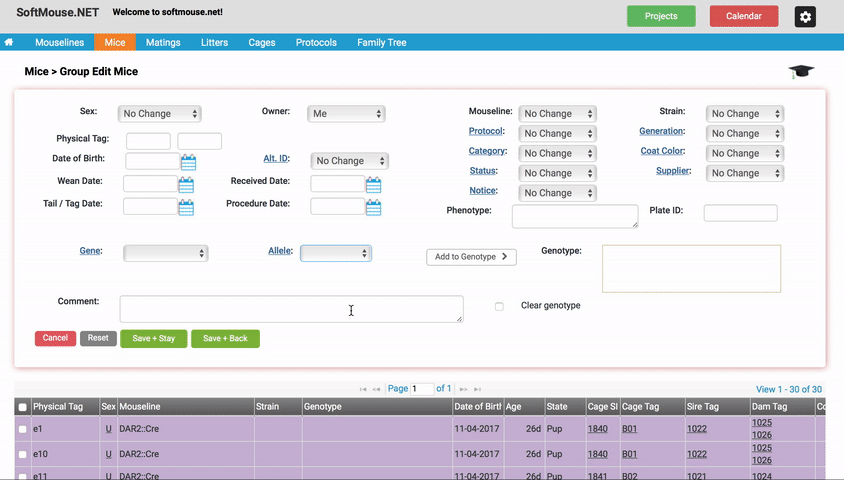Open the Wean Date calendar picker
The height and width of the screenshot is (480, 844).
coord(186,185)
